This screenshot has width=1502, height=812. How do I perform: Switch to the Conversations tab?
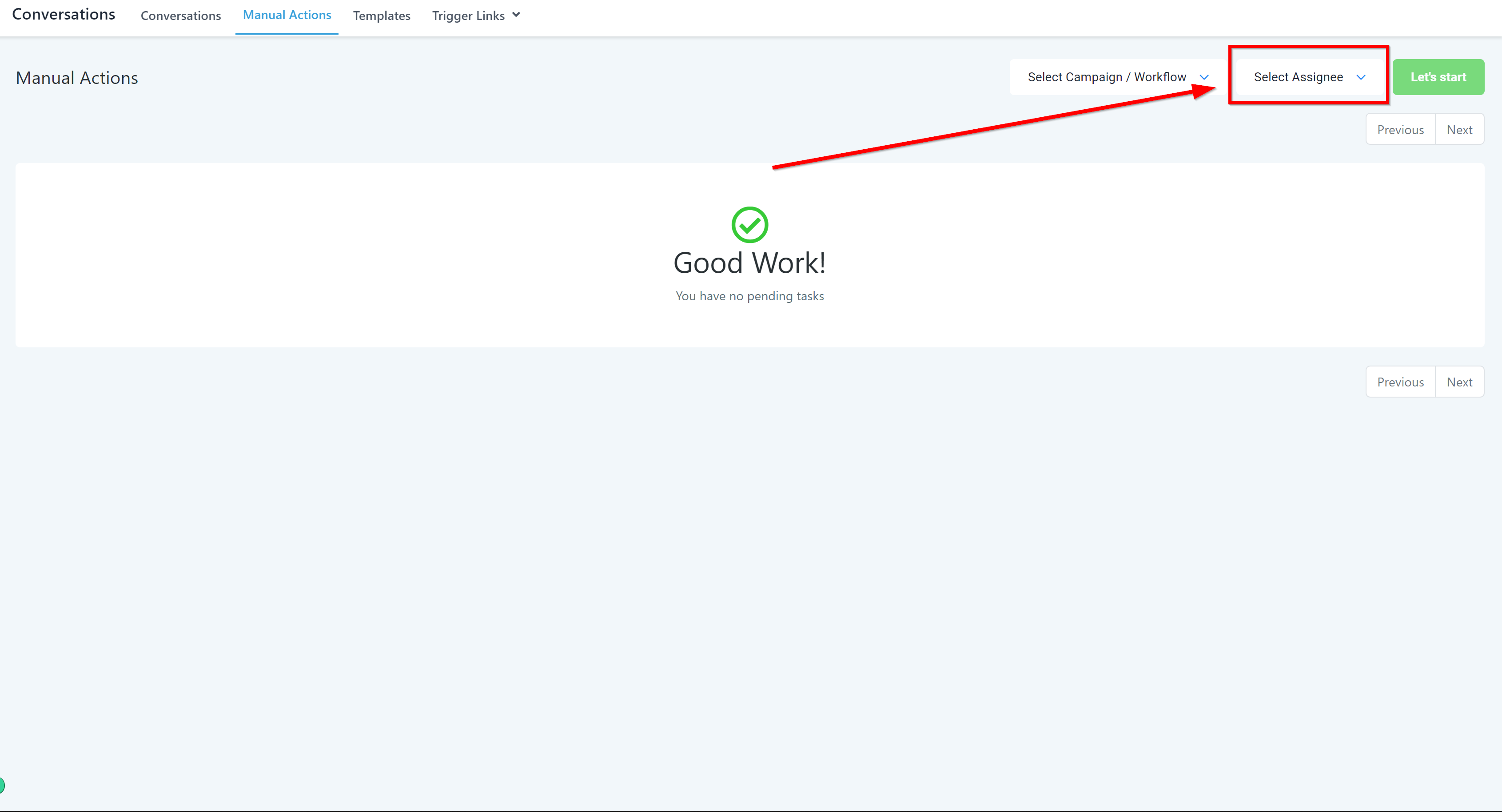pos(181,16)
